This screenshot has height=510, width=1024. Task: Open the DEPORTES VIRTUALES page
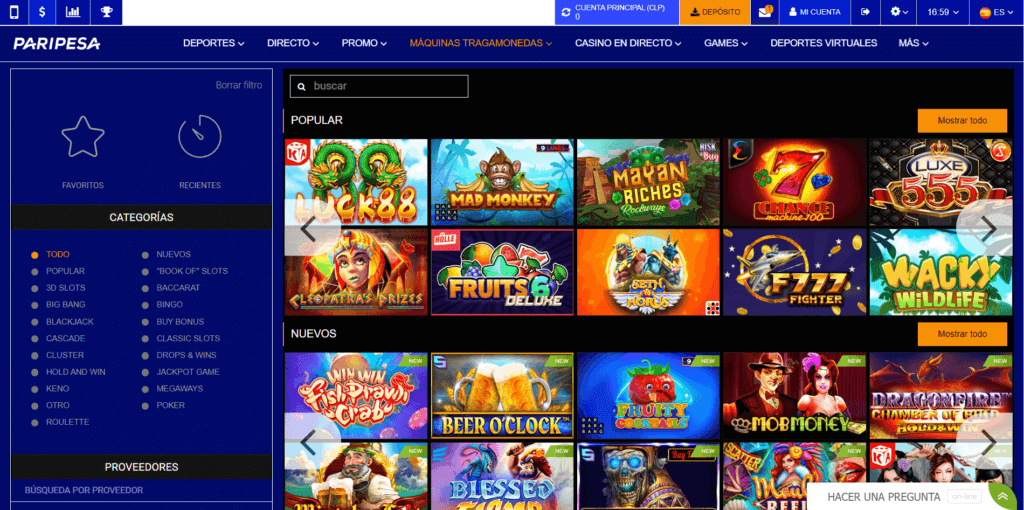coord(824,43)
